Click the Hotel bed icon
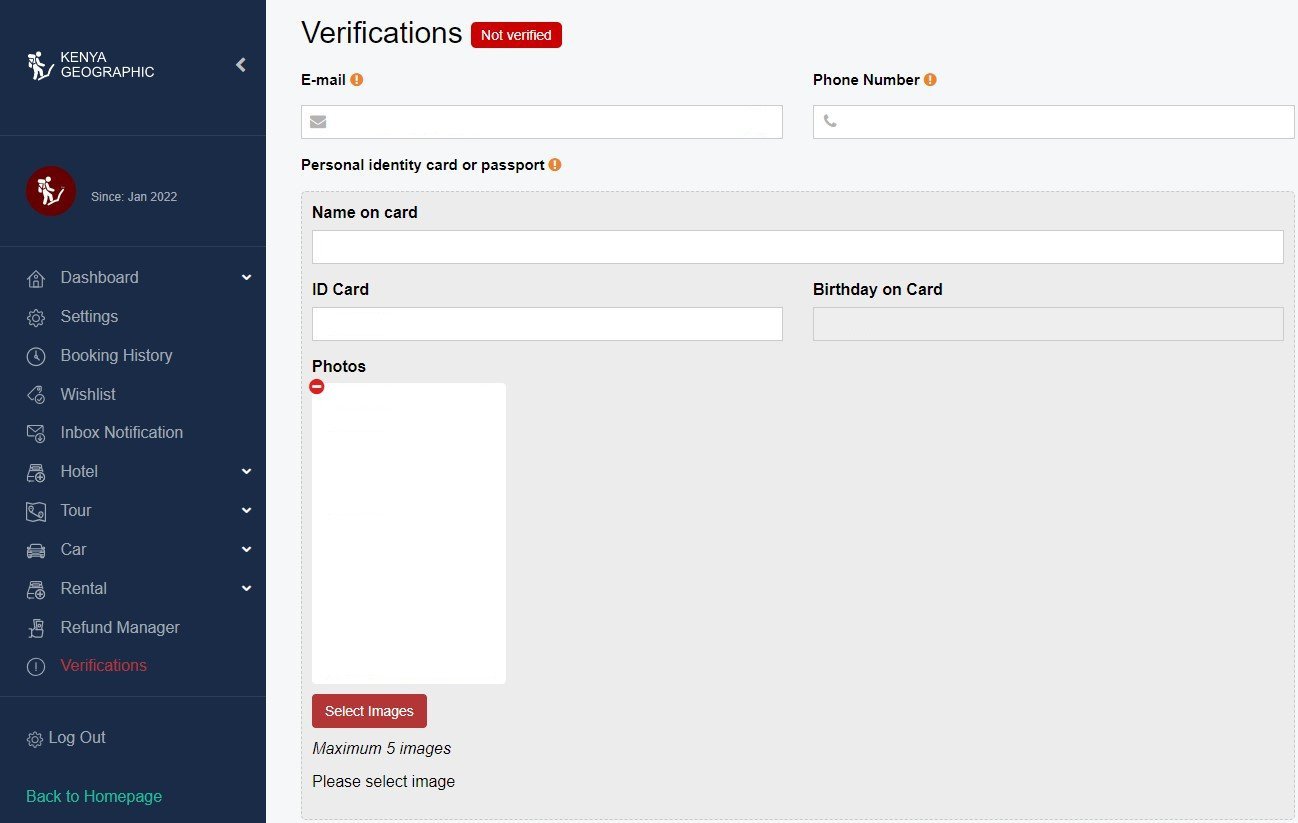 (36, 472)
